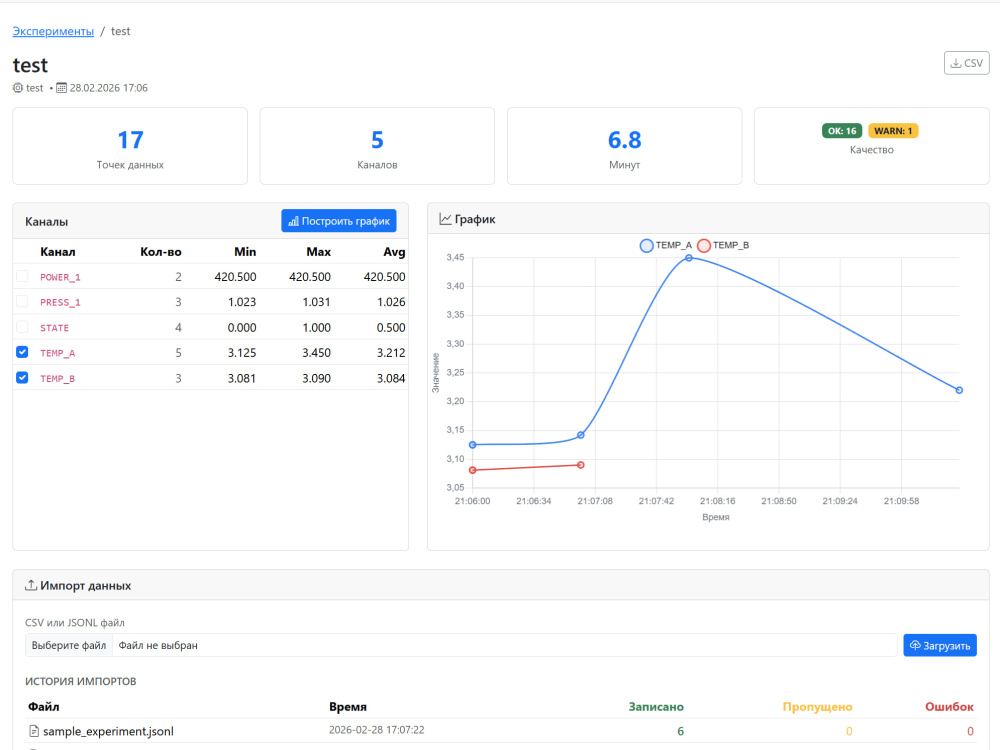This screenshot has width=1000, height=750.
Task: Click the WARN: 1 quality badge
Action: (893, 131)
